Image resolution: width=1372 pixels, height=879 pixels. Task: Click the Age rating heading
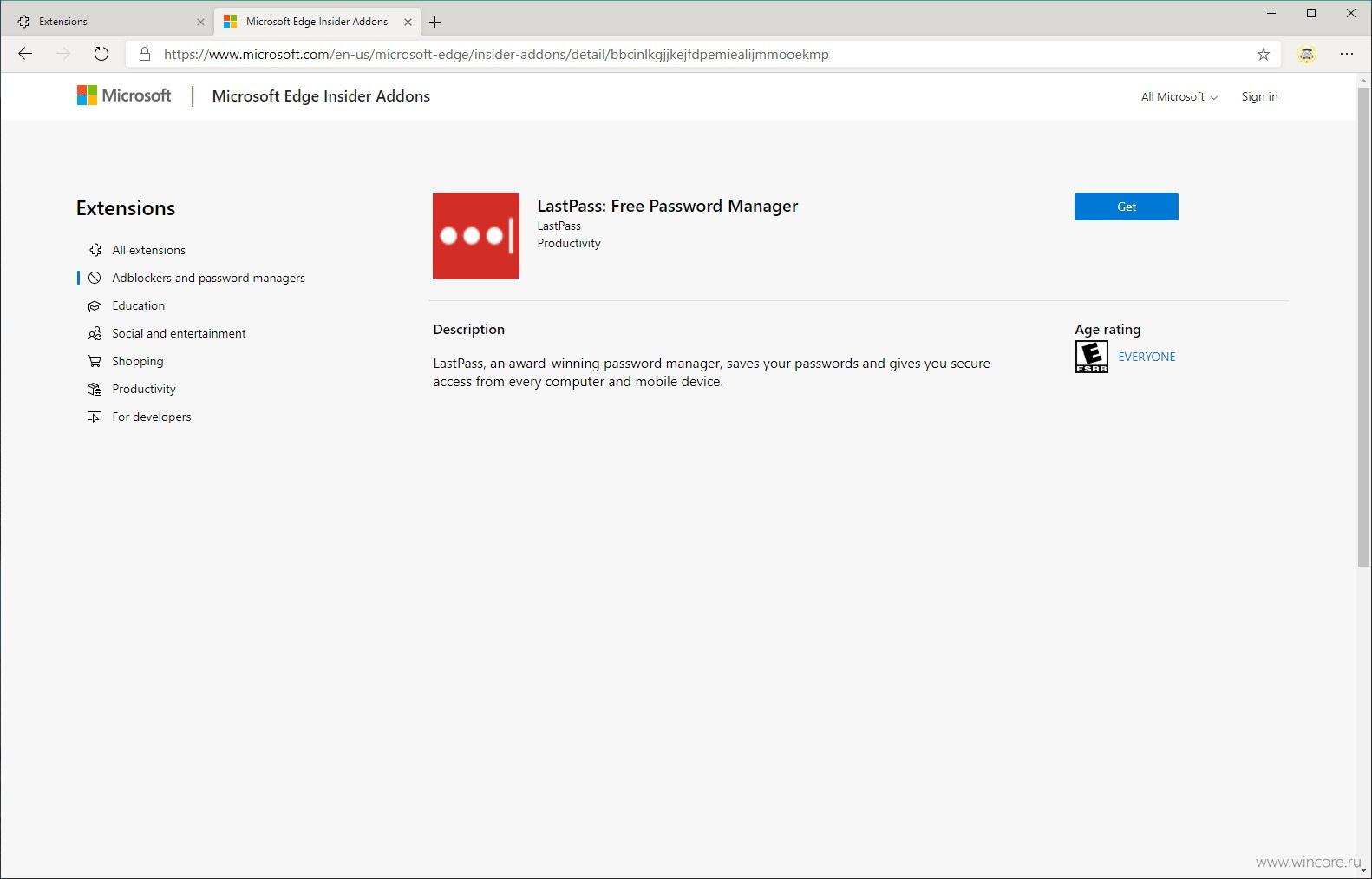click(x=1107, y=330)
